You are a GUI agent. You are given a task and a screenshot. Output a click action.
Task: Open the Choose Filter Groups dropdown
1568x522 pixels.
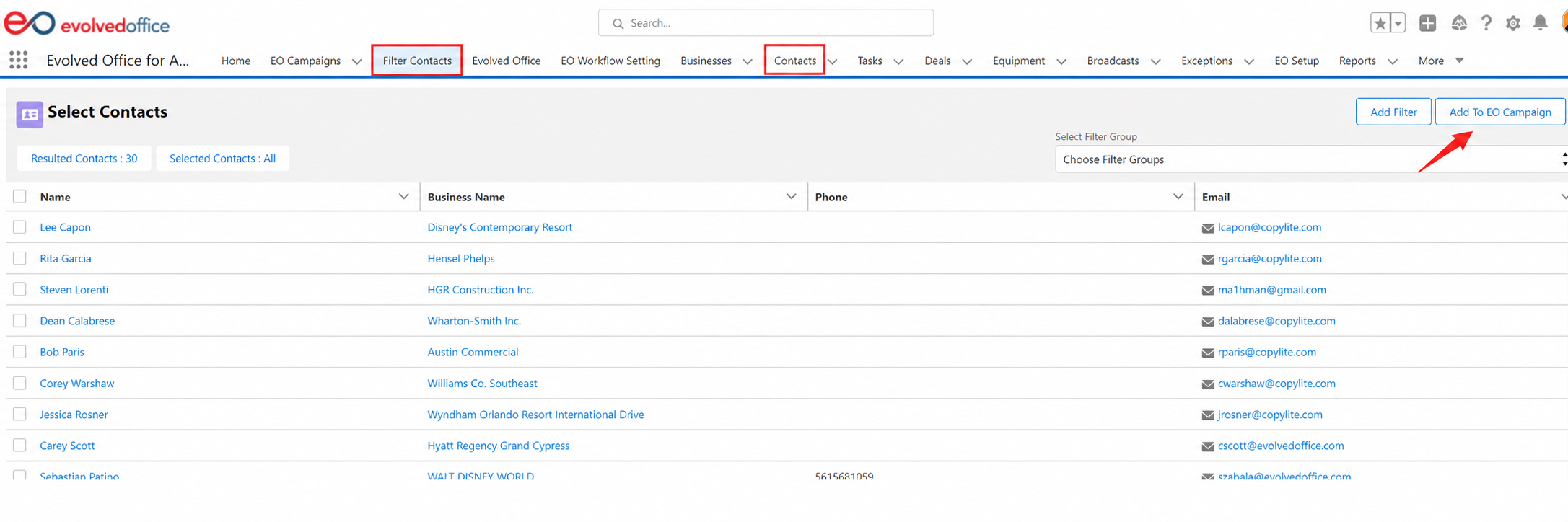click(x=1310, y=159)
